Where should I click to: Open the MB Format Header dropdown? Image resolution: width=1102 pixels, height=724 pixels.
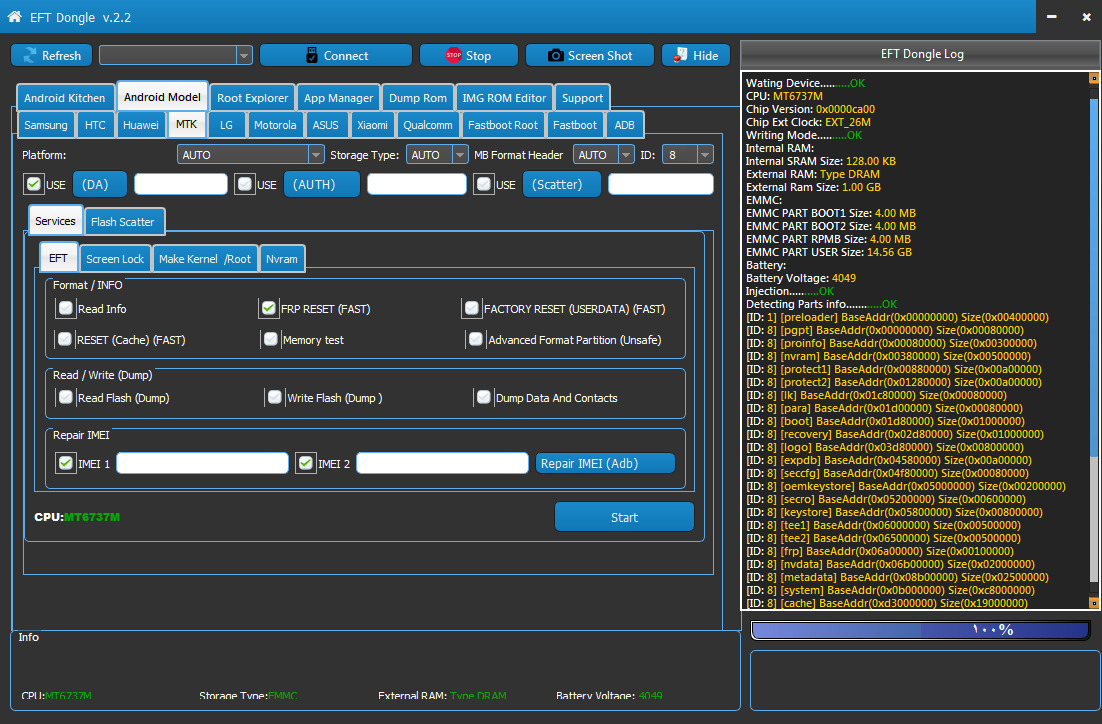[625, 154]
